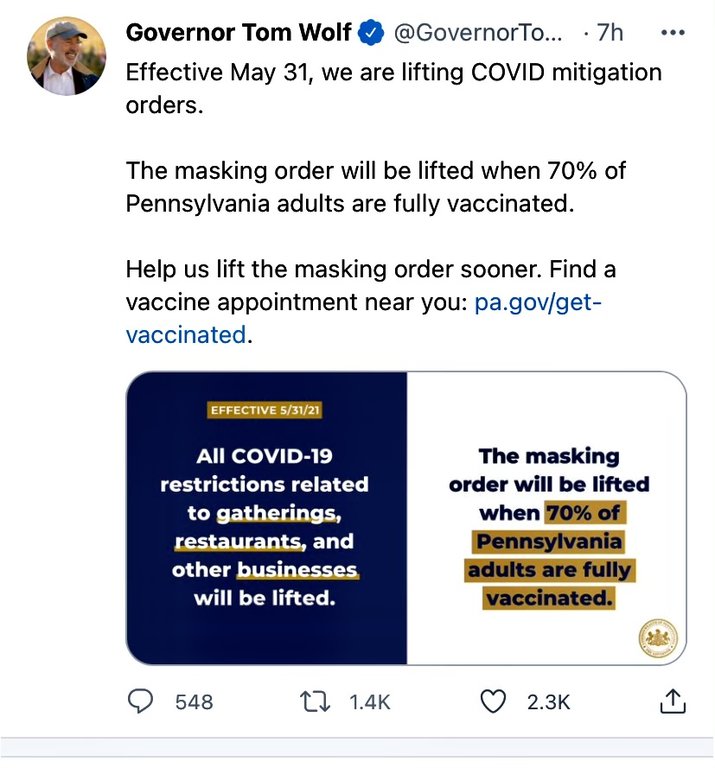Open the 7h timestamp link

pyautogui.click(x=609, y=33)
